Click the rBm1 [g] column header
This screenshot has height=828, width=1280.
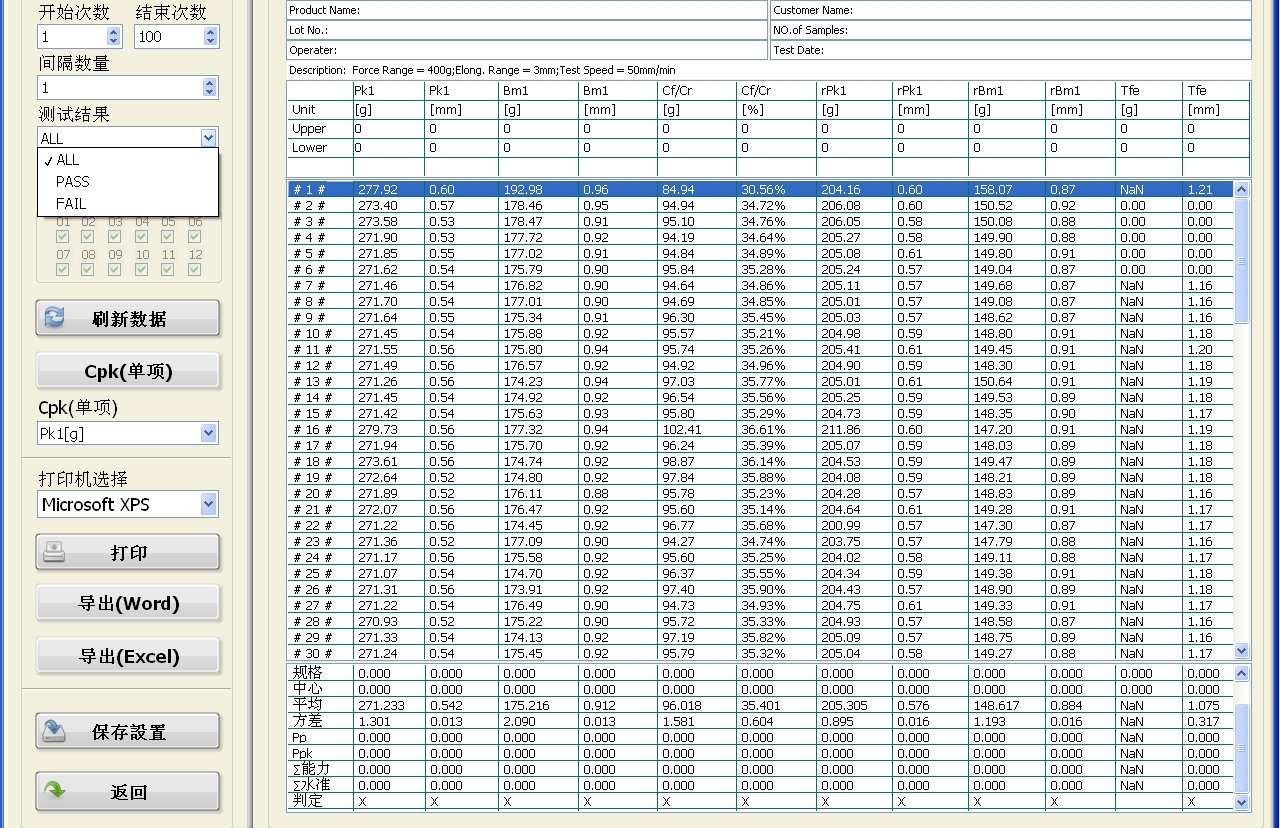(x=1007, y=100)
